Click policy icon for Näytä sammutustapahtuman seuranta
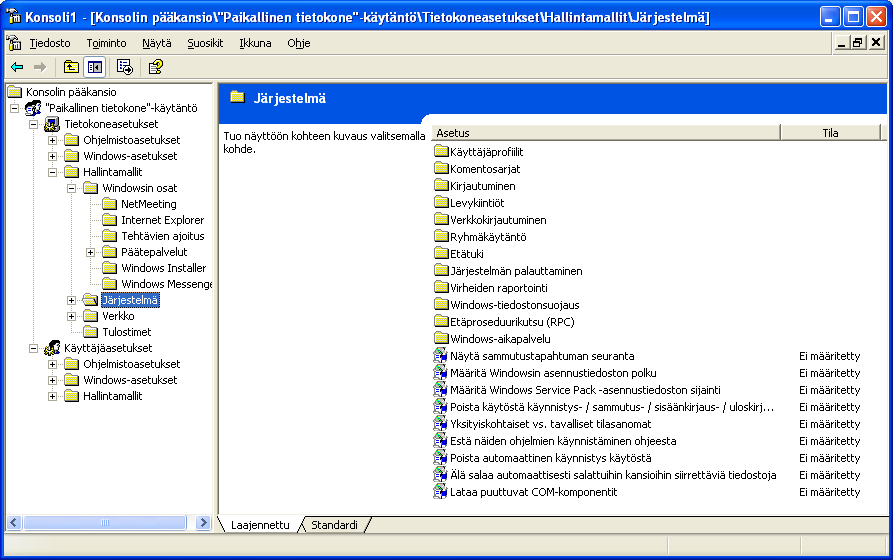 tap(440, 355)
